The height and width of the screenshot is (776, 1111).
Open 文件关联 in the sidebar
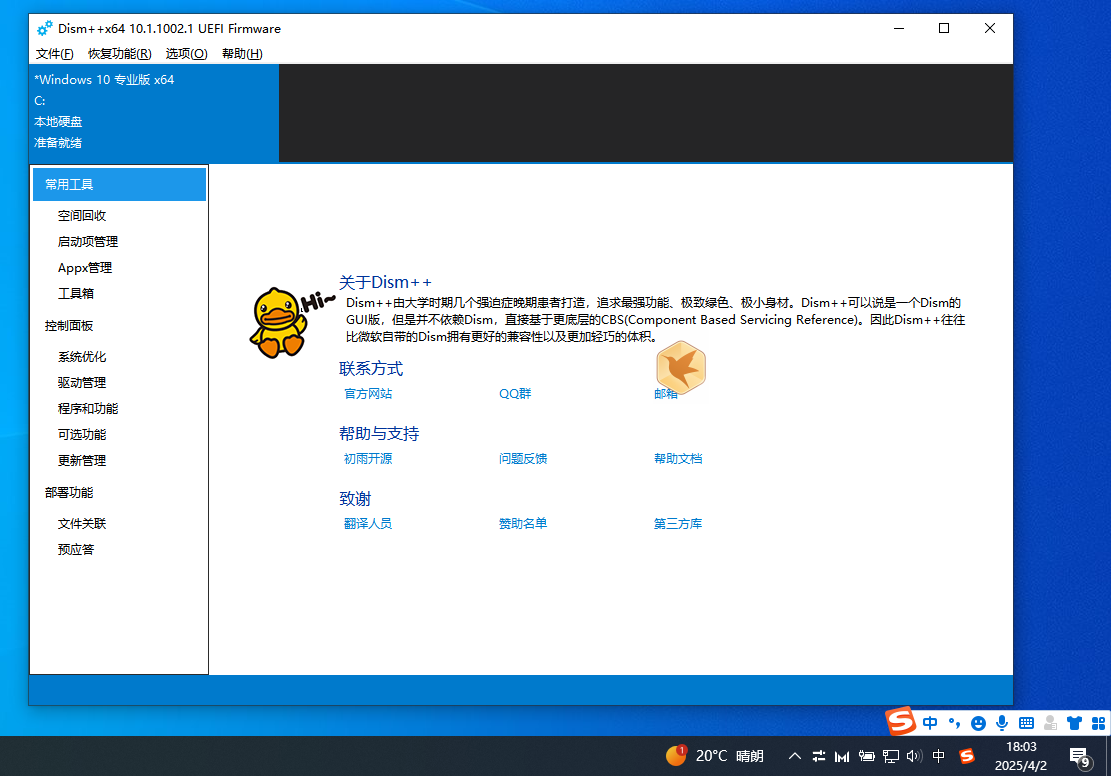(82, 524)
